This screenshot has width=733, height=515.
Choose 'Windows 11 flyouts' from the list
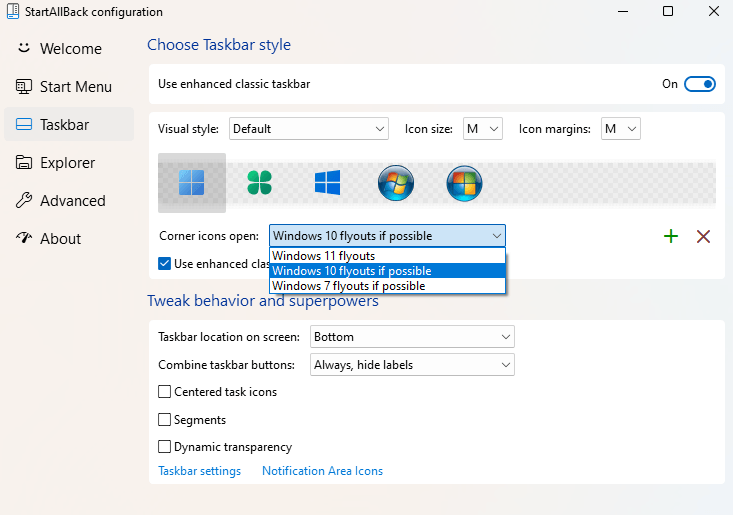tap(388, 256)
